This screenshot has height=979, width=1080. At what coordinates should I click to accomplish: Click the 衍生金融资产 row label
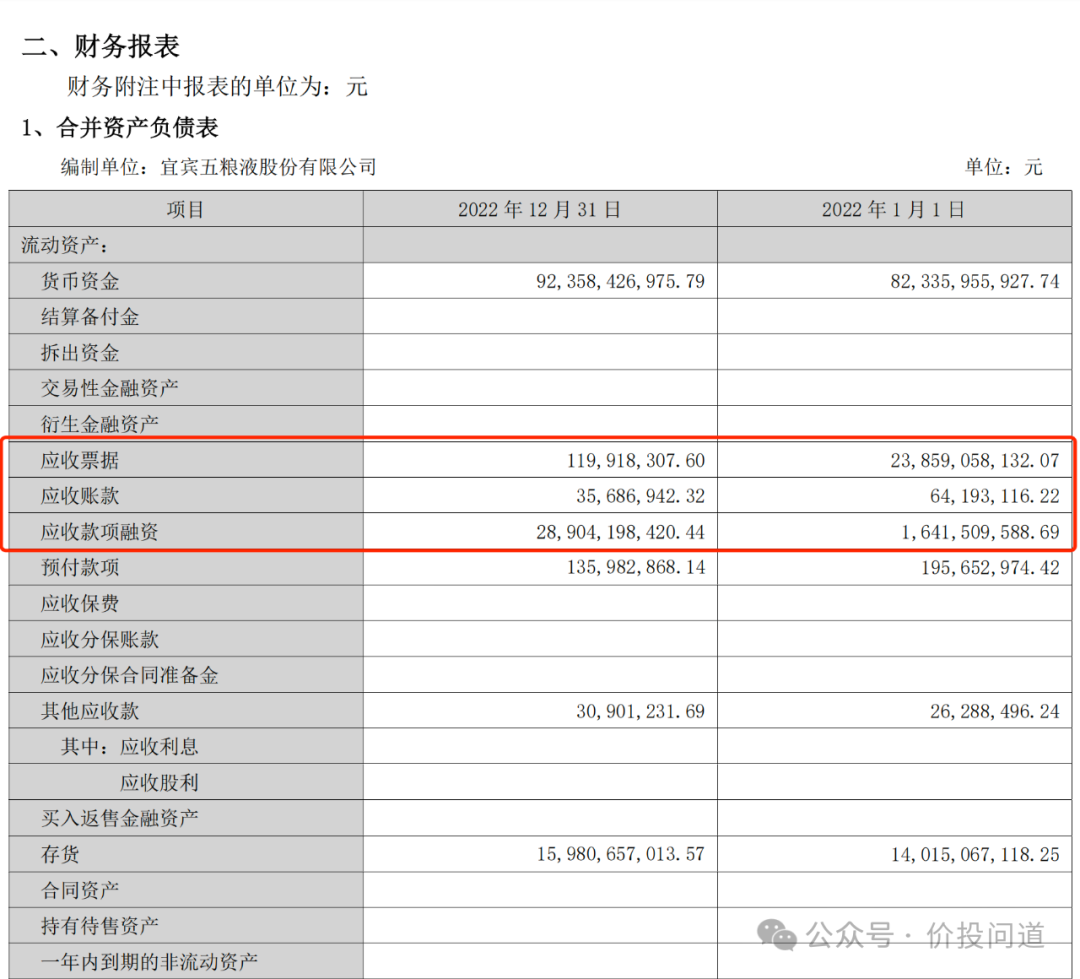(x=100, y=424)
